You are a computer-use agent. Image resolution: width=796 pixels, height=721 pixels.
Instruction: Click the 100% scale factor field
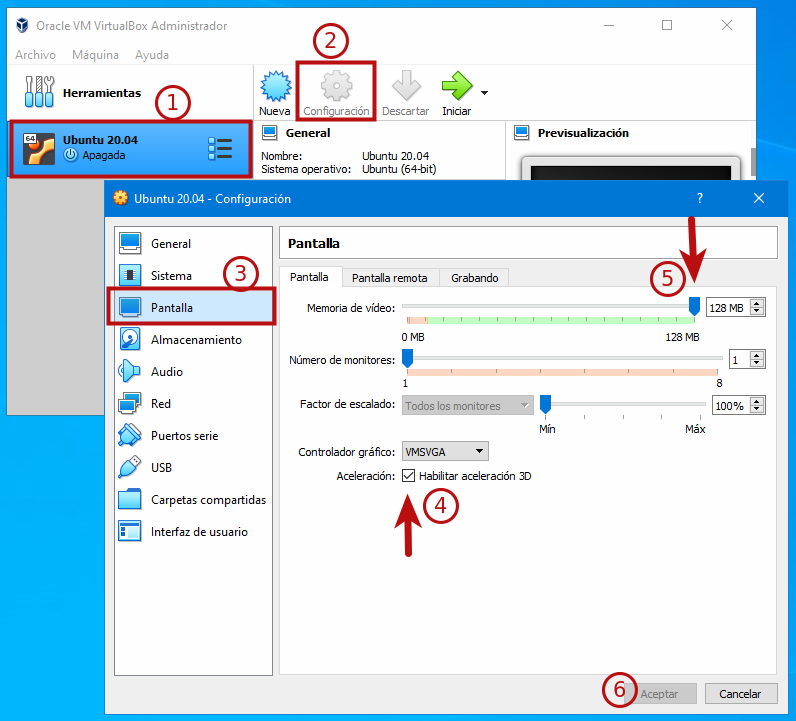(732, 406)
